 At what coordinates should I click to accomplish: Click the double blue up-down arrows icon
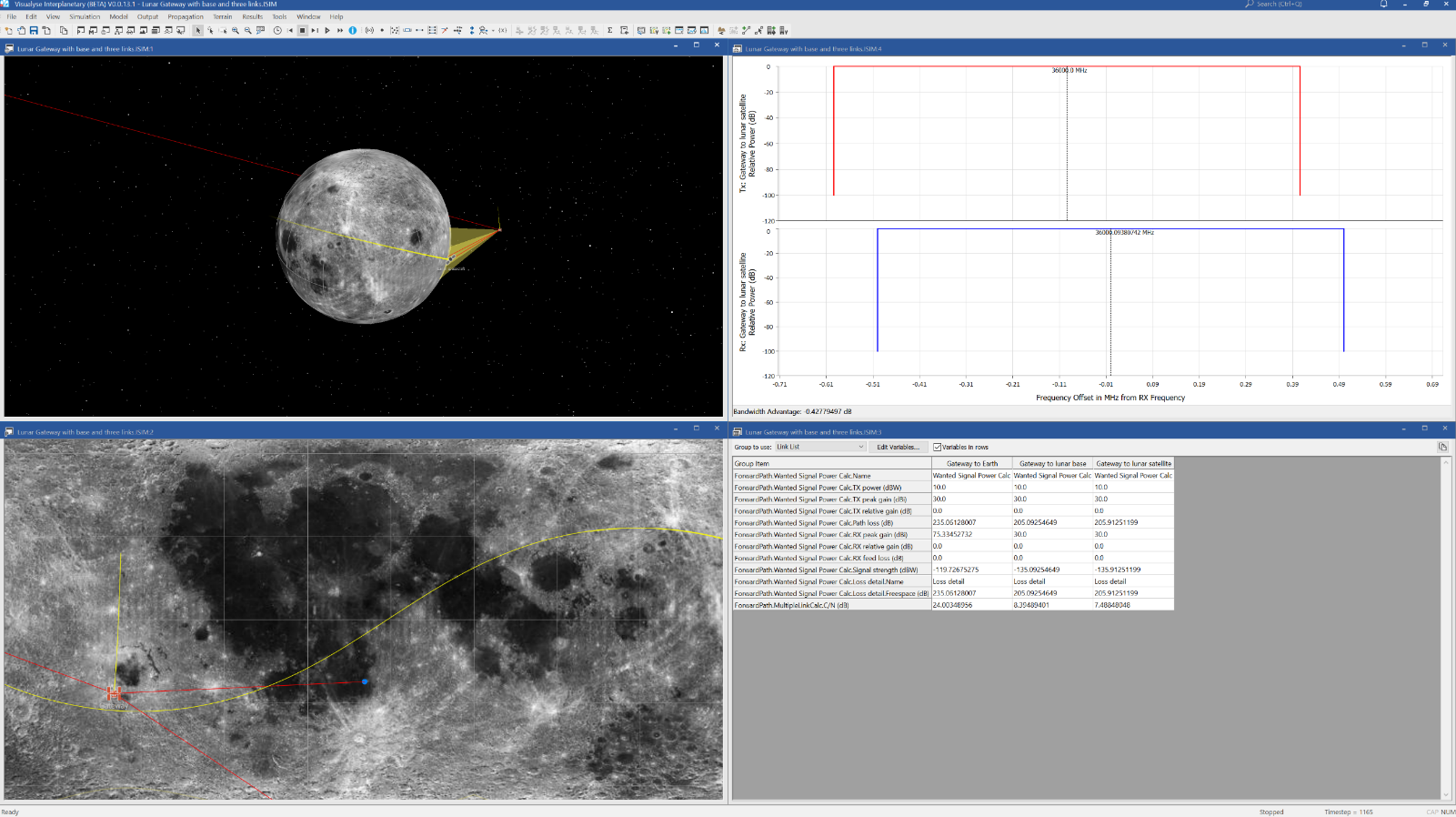pos(472,30)
